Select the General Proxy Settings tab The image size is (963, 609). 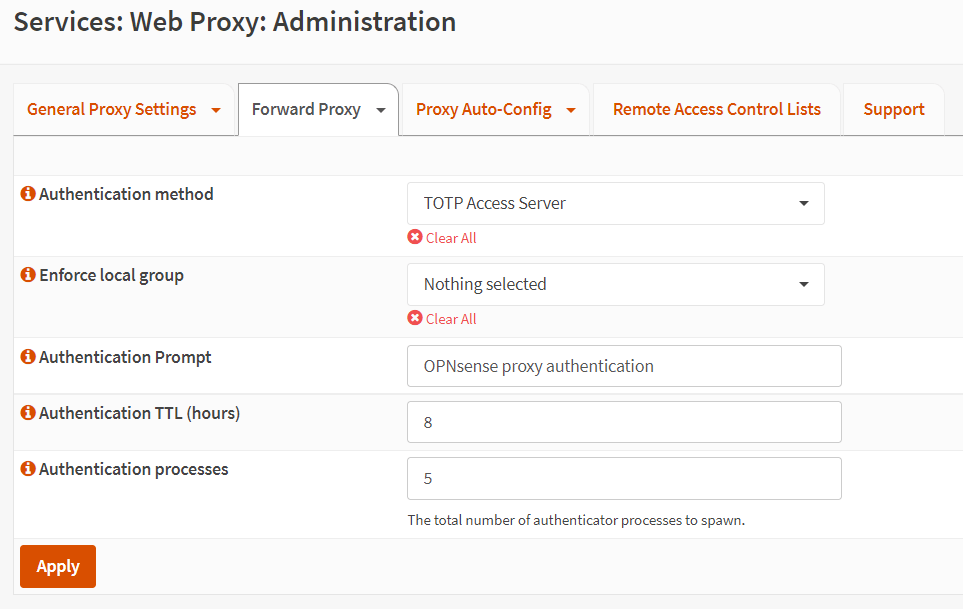pos(111,109)
